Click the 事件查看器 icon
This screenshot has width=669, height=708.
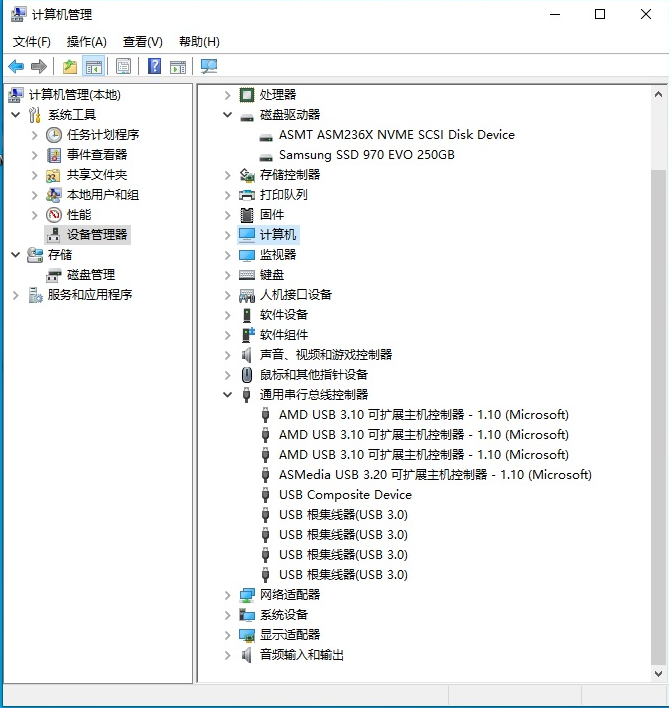[x=54, y=155]
